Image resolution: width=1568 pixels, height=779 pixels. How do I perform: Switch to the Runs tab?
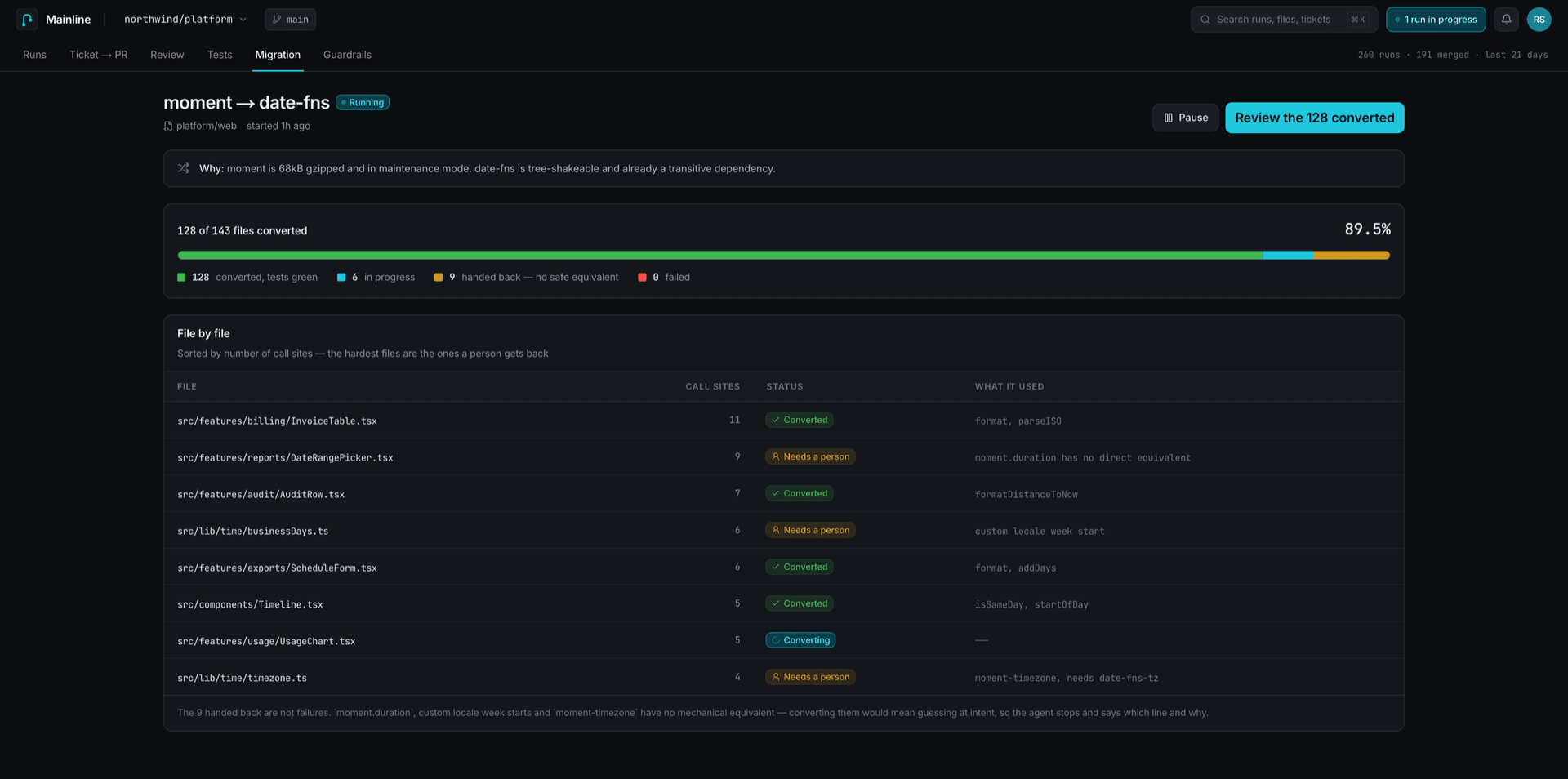pos(34,55)
